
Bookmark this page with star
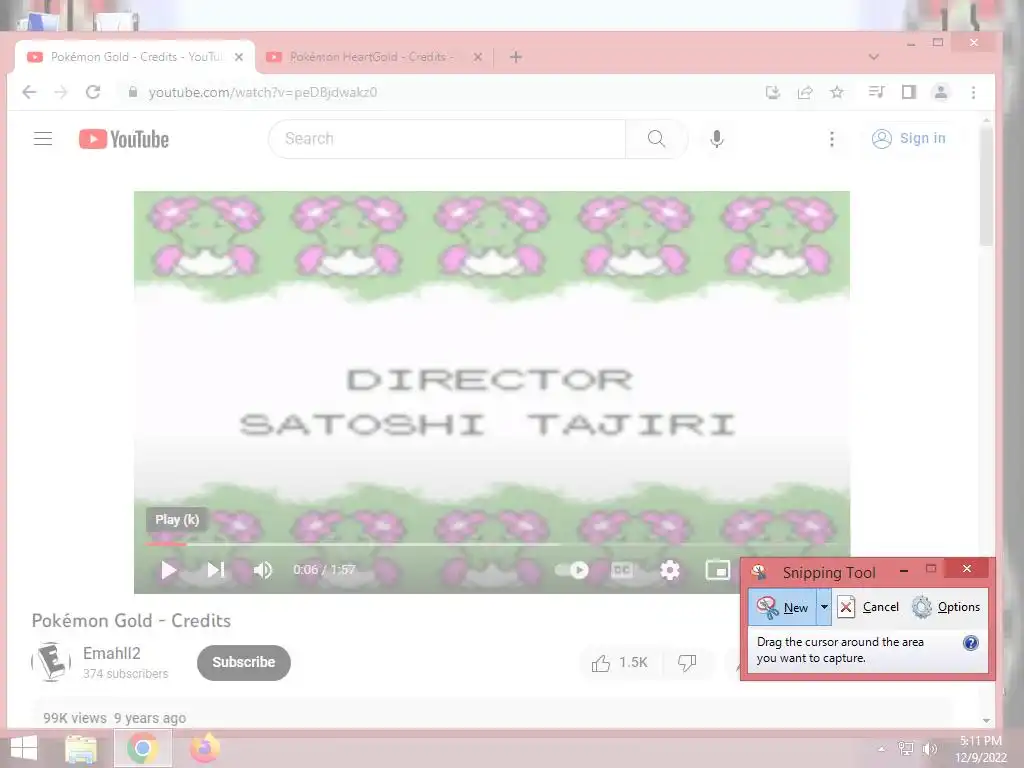(837, 92)
